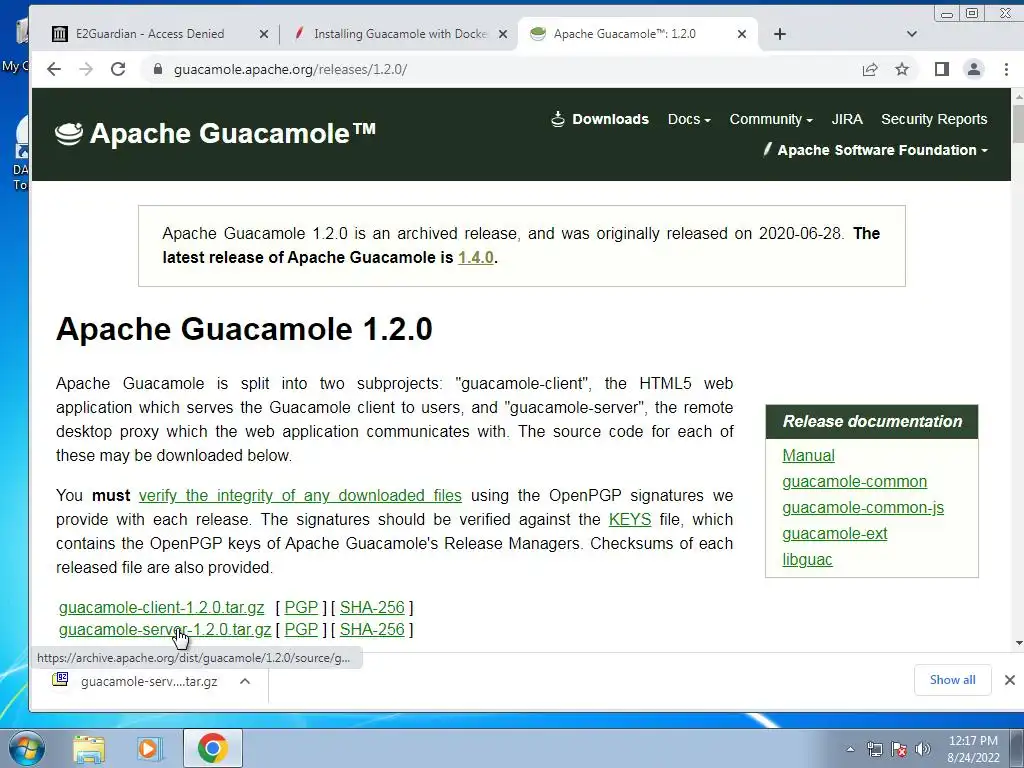Screen dimensions: 1024x768
Task: Open the Windows Start menu
Action: coord(26,748)
